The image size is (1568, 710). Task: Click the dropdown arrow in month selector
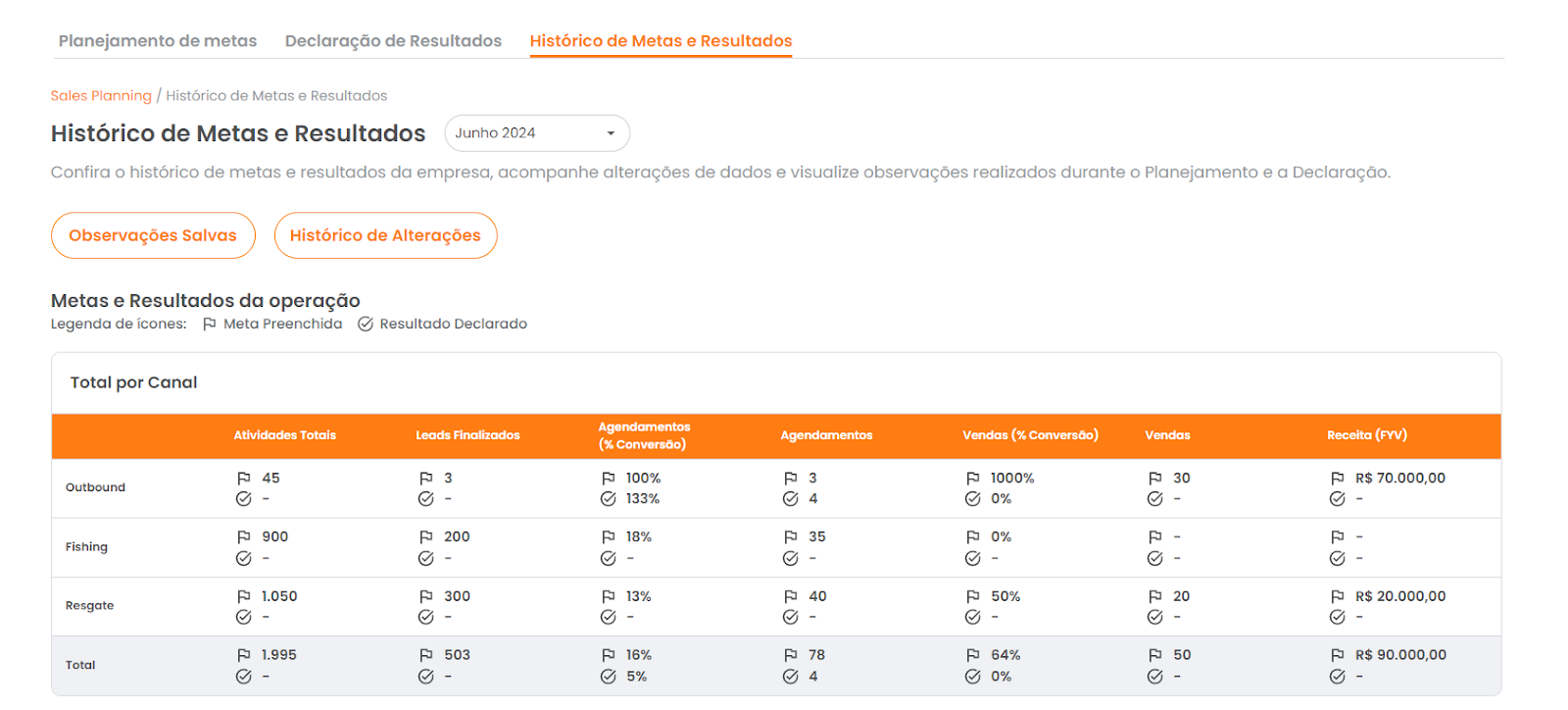(x=612, y=133)
